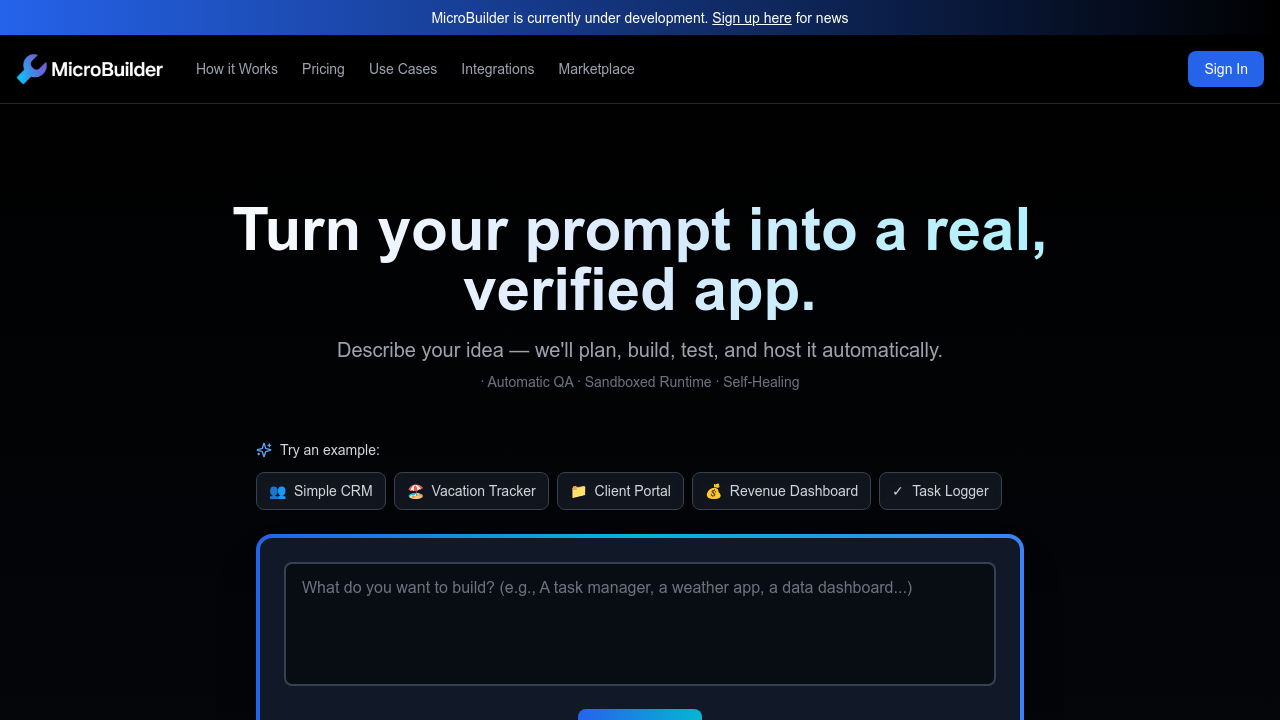View the Integrations page
1280x720 pixels.
(x=498, y=69)
